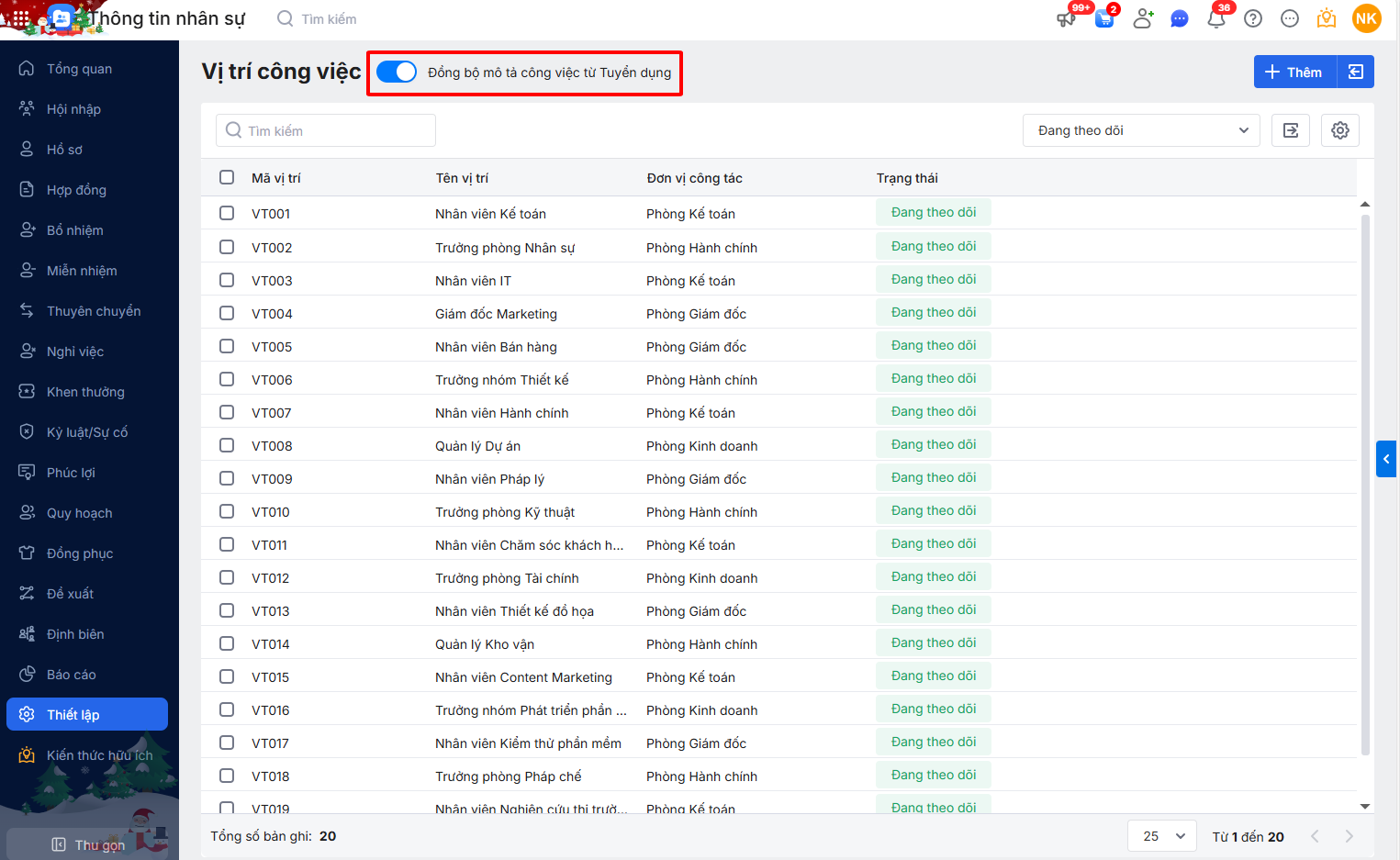
Task: Click the export icon beside status filter
Action: tap(1290, 130)
